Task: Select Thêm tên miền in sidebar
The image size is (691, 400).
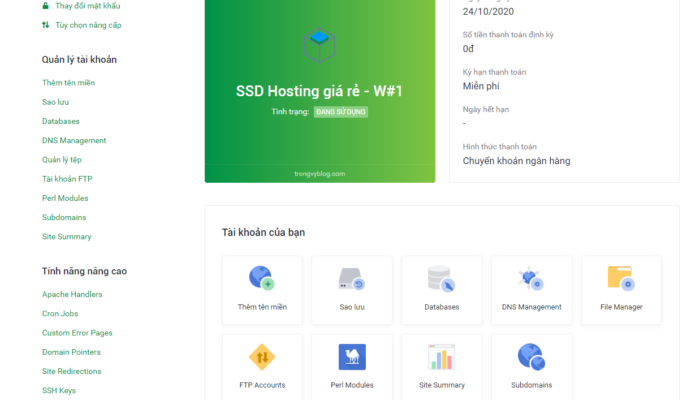Action: tap(68, 83)
